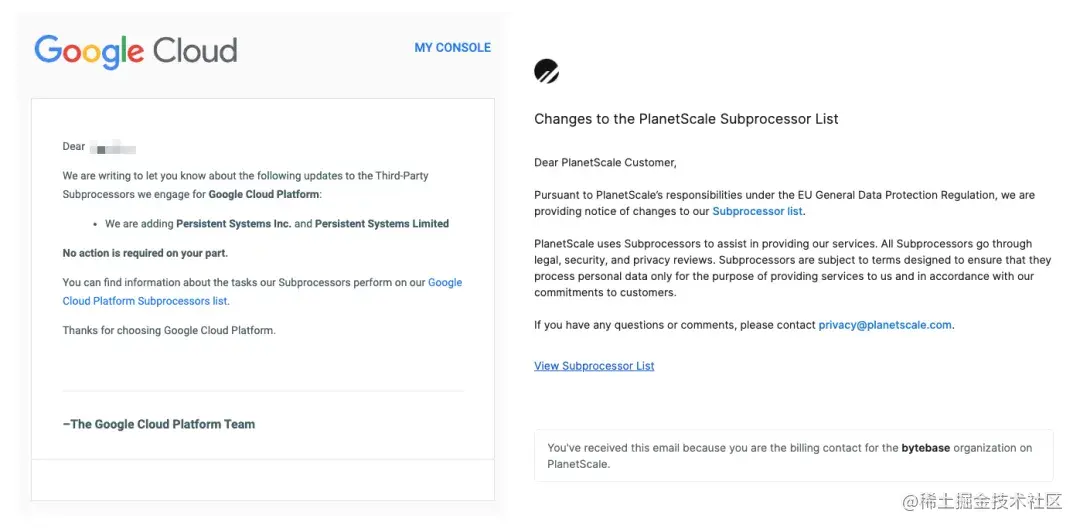
Task: Click the Persistent Systems Inc. bold text
Action: click(x=234, y=224)
